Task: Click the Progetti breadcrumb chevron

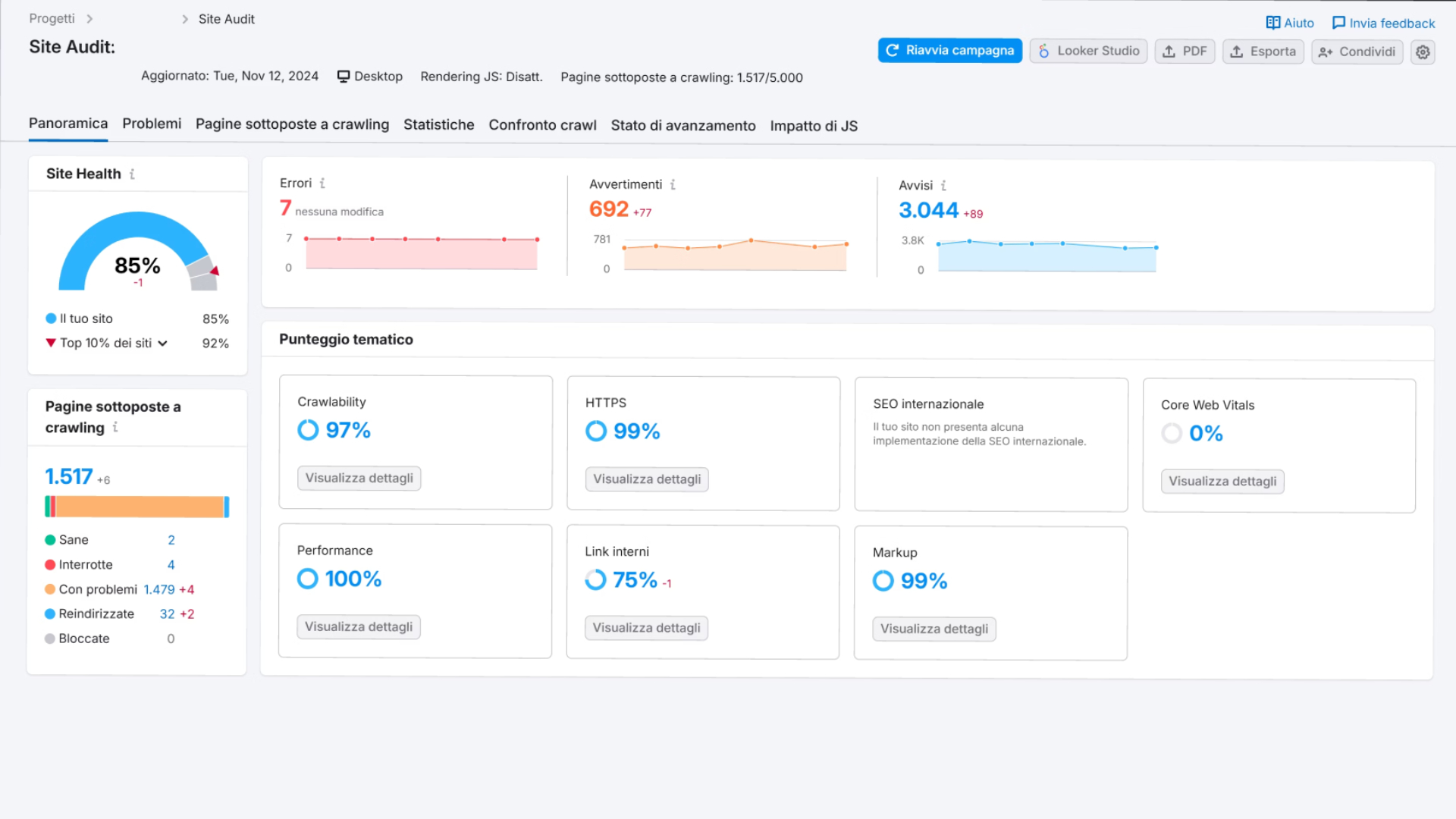Action: pos(89,18)
